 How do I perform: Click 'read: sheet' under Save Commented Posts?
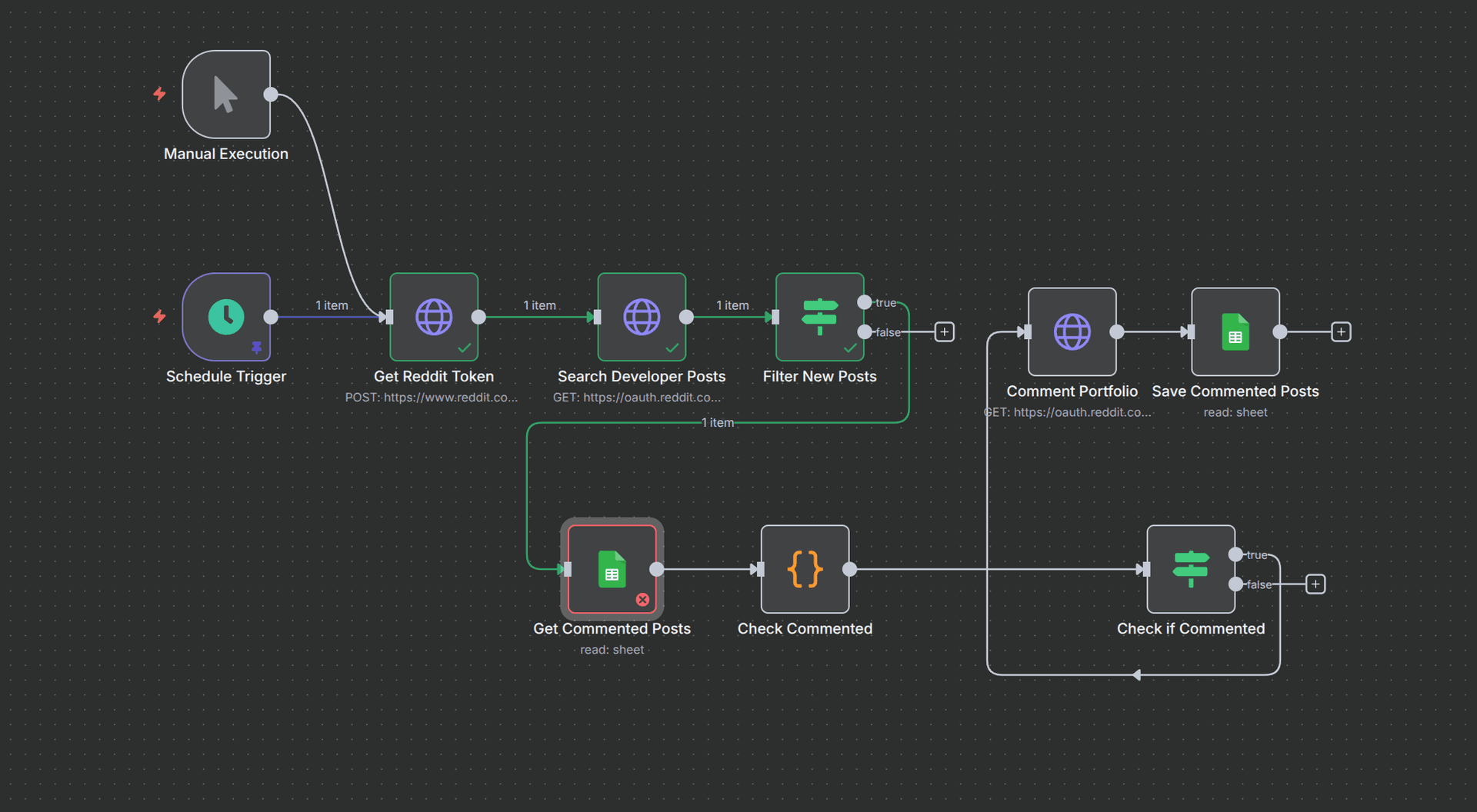(x=1235, y=413)
